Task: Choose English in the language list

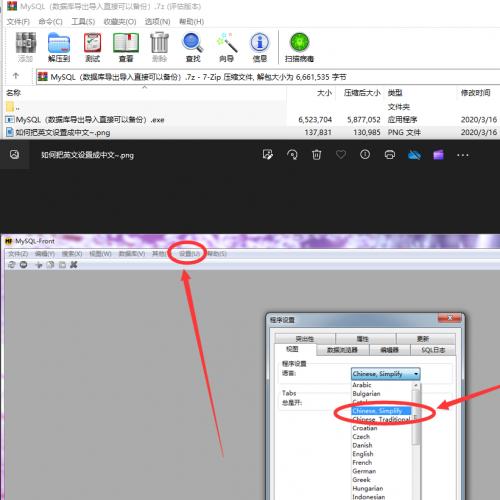Action: pos(363,454)
